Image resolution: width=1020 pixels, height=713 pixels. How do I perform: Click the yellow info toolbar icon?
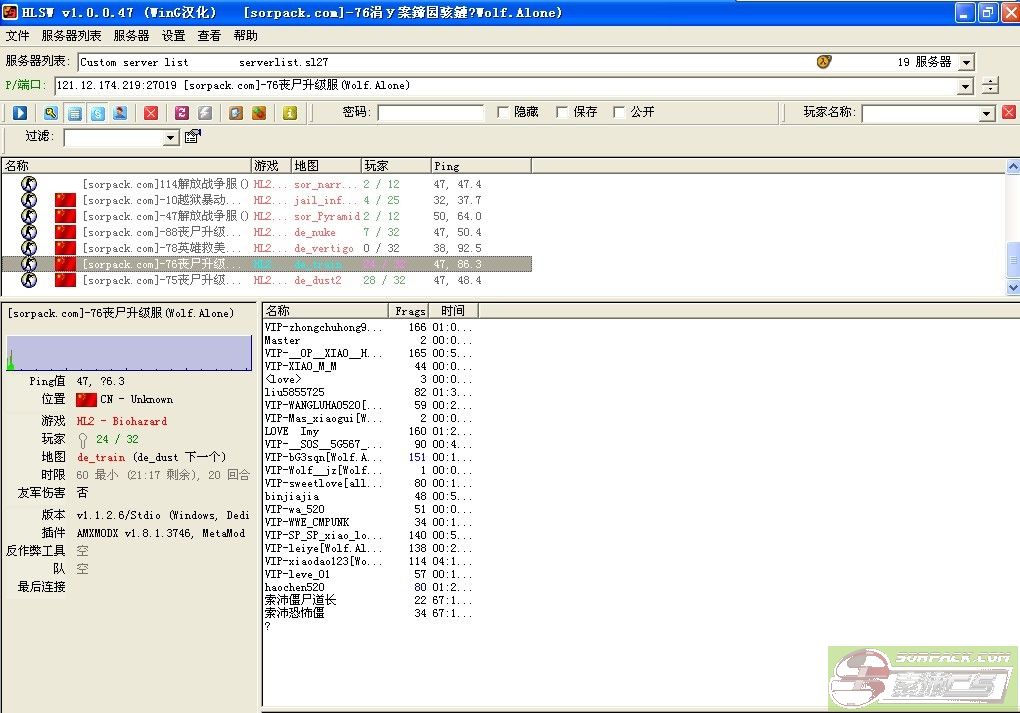(x=290, y=113)
